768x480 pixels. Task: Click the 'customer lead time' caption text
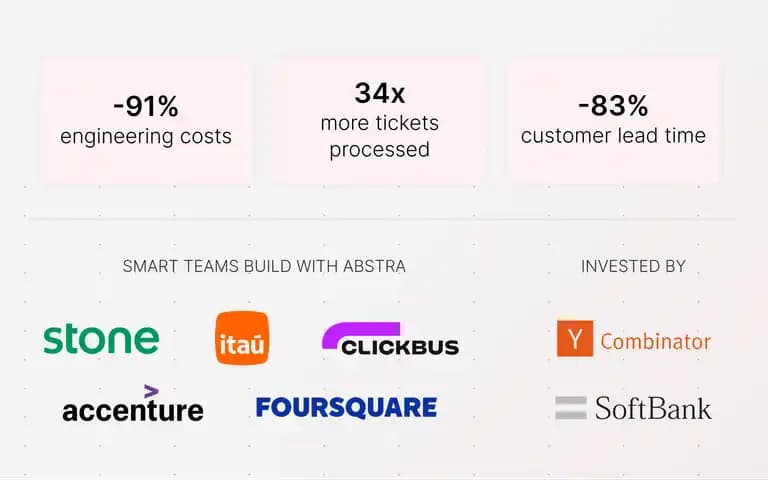(613, 136)
